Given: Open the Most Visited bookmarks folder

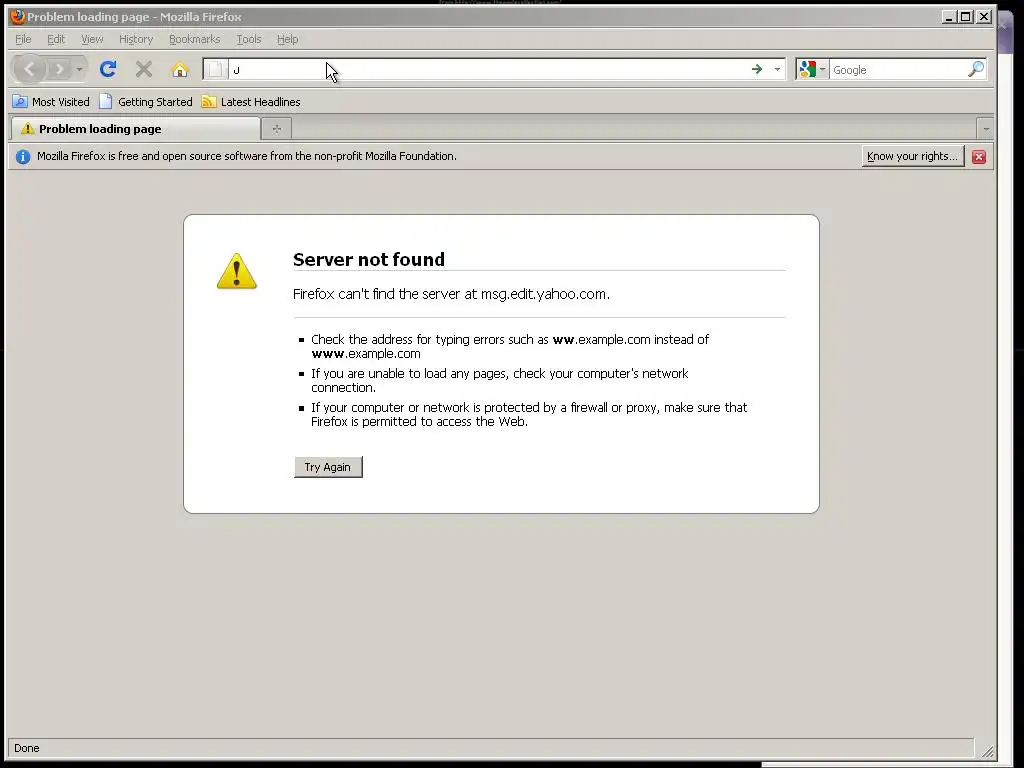Looking at the screenshot, I should click(x=52, y=102).
